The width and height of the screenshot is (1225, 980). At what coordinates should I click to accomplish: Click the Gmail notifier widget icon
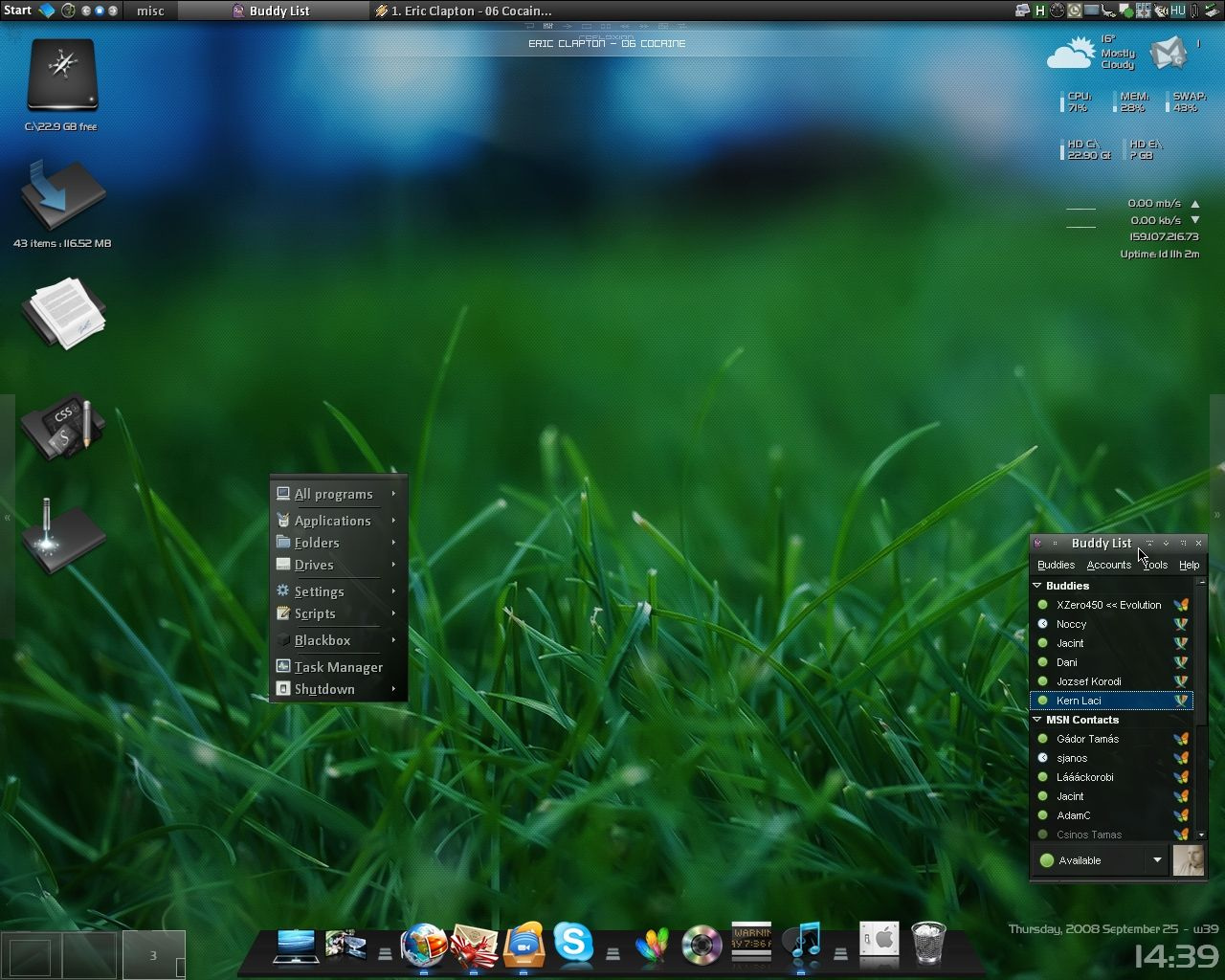(x=1169, y=54)
